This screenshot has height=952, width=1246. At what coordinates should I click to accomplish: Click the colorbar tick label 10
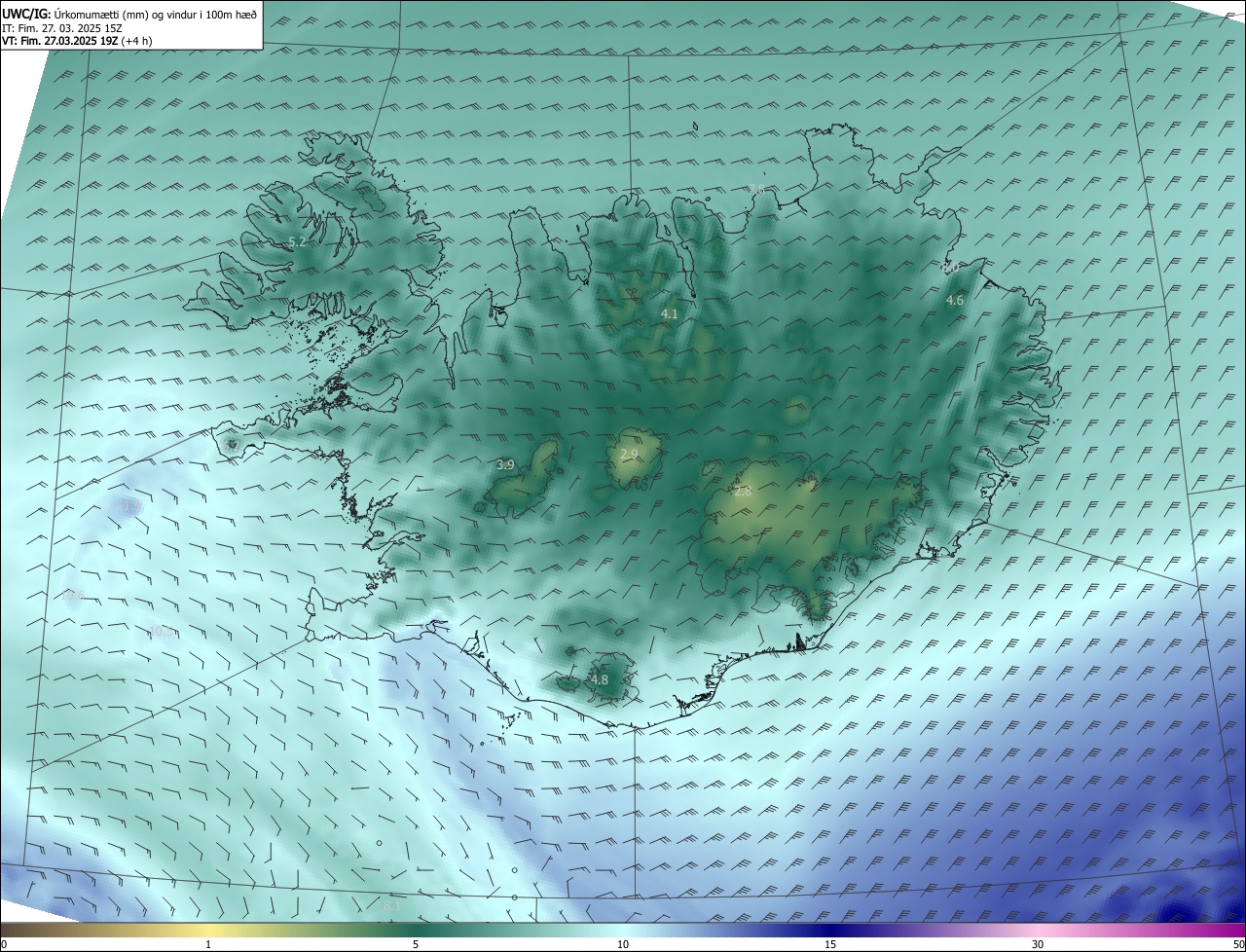(x=623, y=945)
